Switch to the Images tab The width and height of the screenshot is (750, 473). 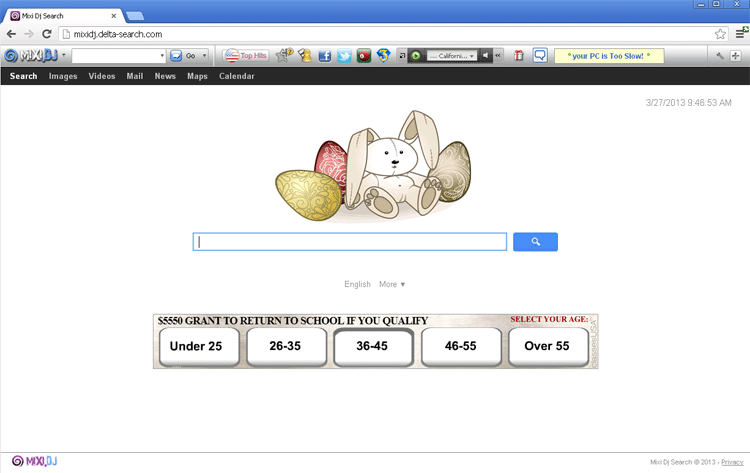pyautogui.click(x=63, y=76)
